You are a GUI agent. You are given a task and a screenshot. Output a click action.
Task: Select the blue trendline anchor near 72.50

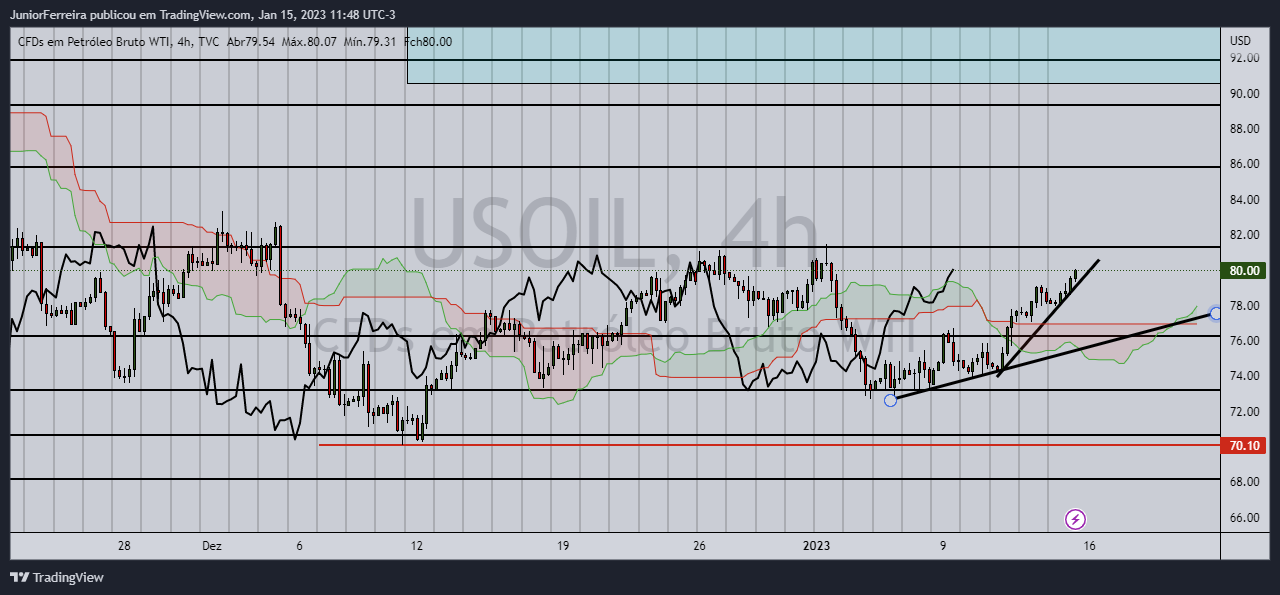[890, 400]
